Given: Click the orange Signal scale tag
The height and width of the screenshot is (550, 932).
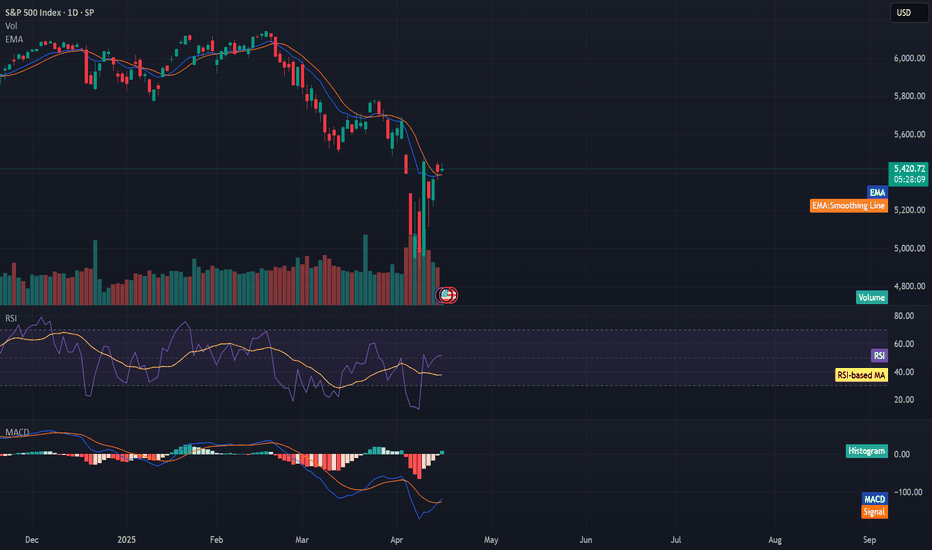Looking at the screenshot, I should click(874, 512).
